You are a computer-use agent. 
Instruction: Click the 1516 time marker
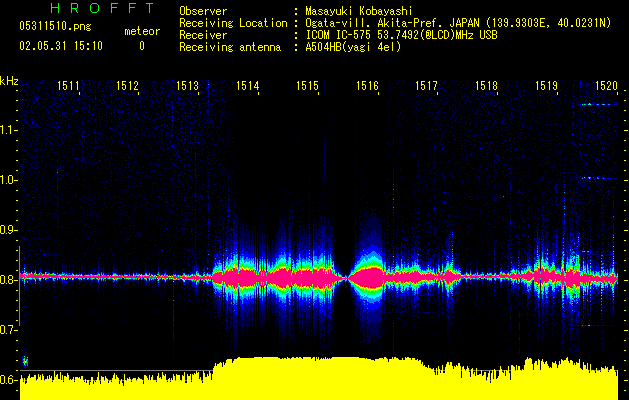click(x=367, y=85)
